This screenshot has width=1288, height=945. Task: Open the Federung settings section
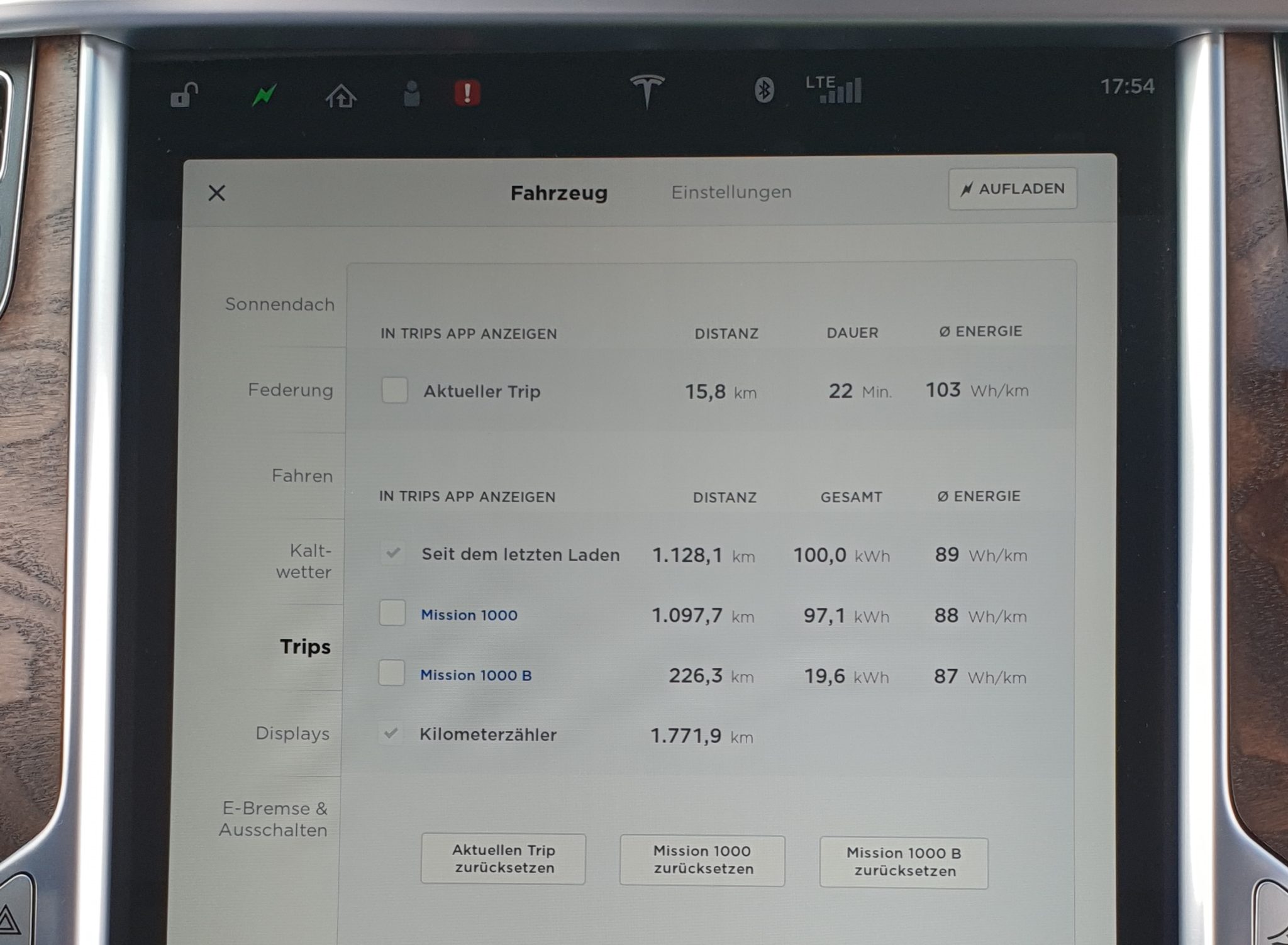click(x=291, y=390)
